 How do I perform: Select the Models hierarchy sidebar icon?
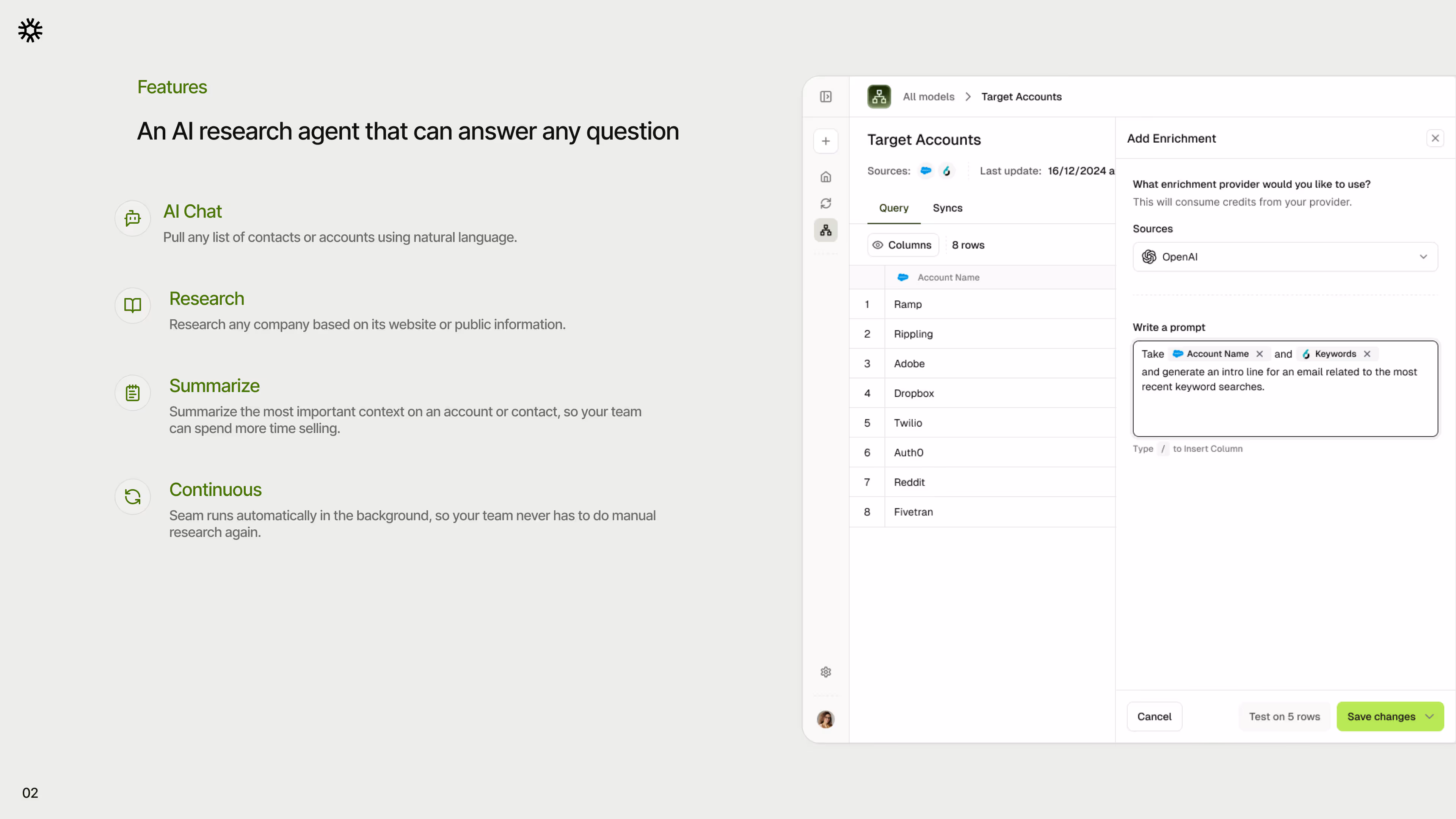click(x=826, y=230)
